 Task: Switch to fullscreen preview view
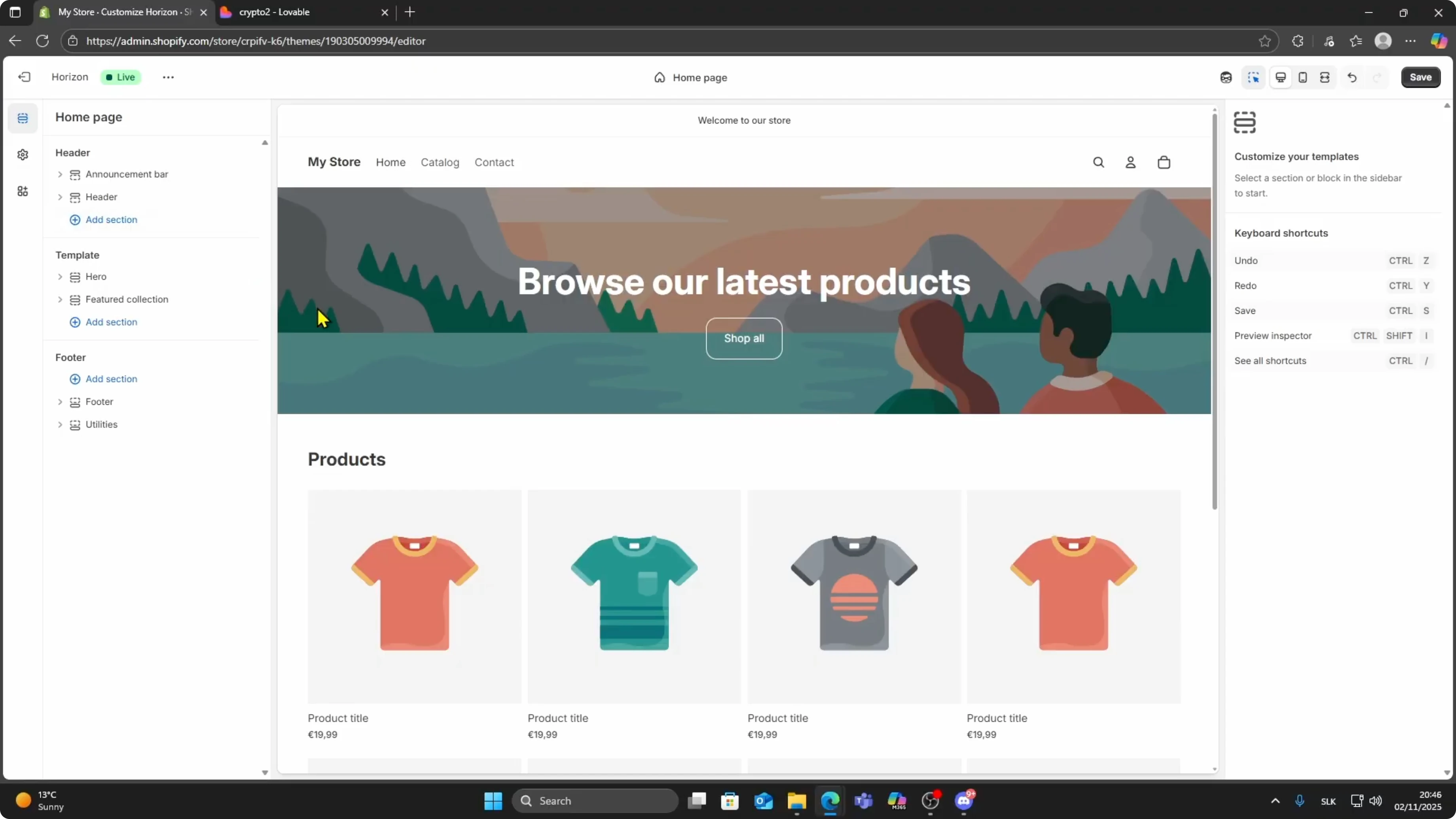(1324, 78)
